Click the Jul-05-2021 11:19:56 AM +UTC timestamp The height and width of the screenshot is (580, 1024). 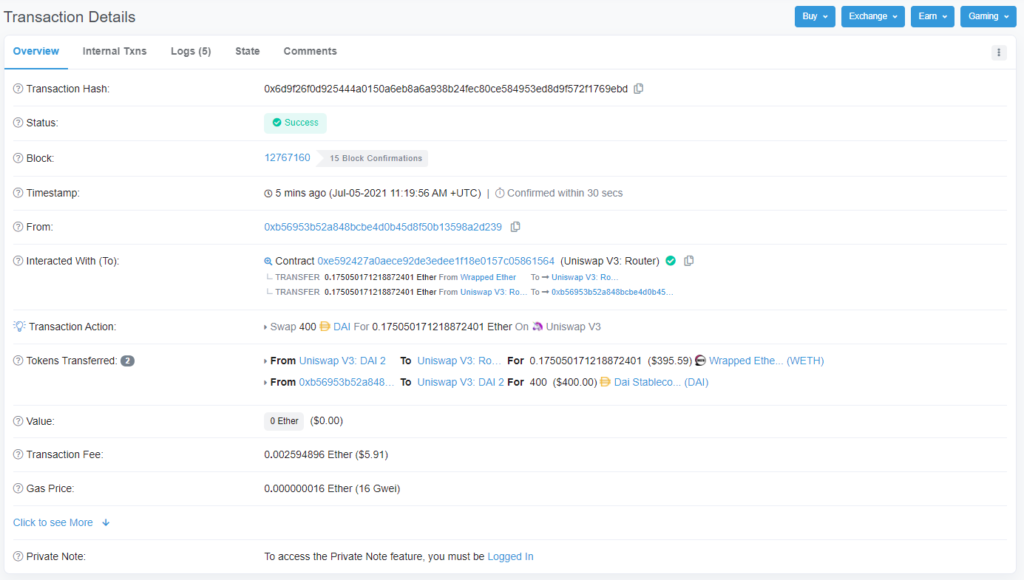click(406, 193)
